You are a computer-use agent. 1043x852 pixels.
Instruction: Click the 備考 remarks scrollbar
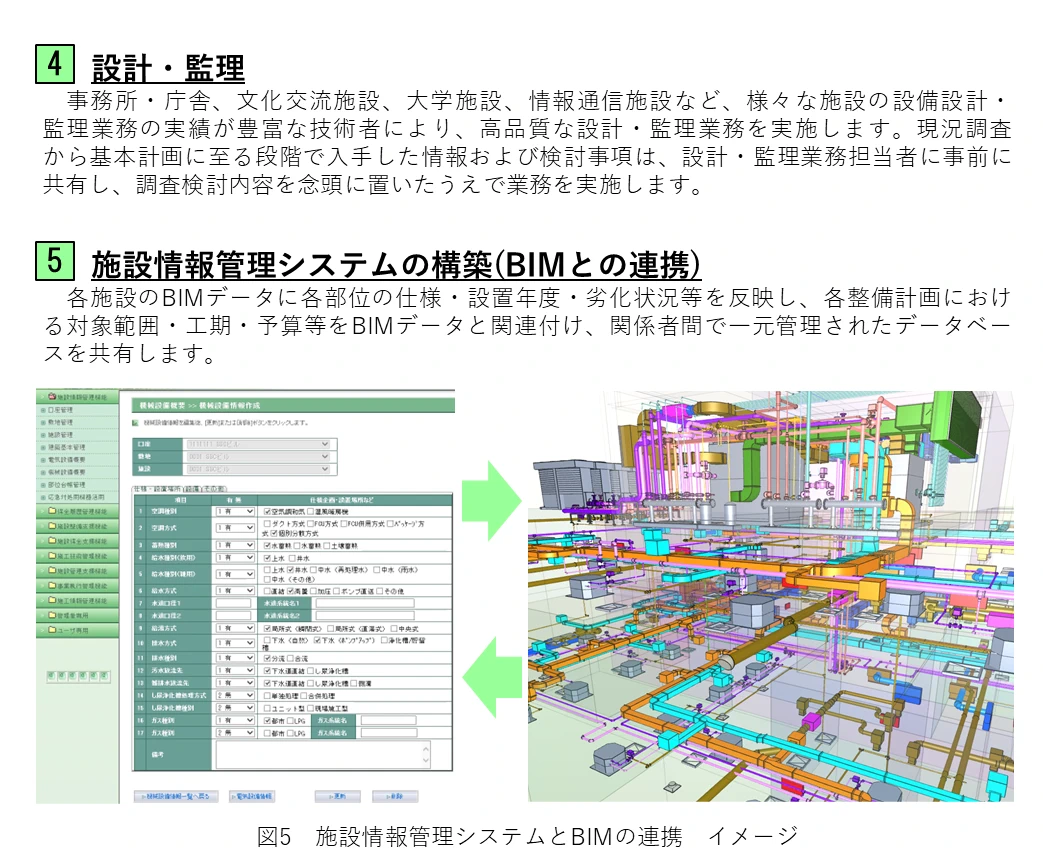425,755
